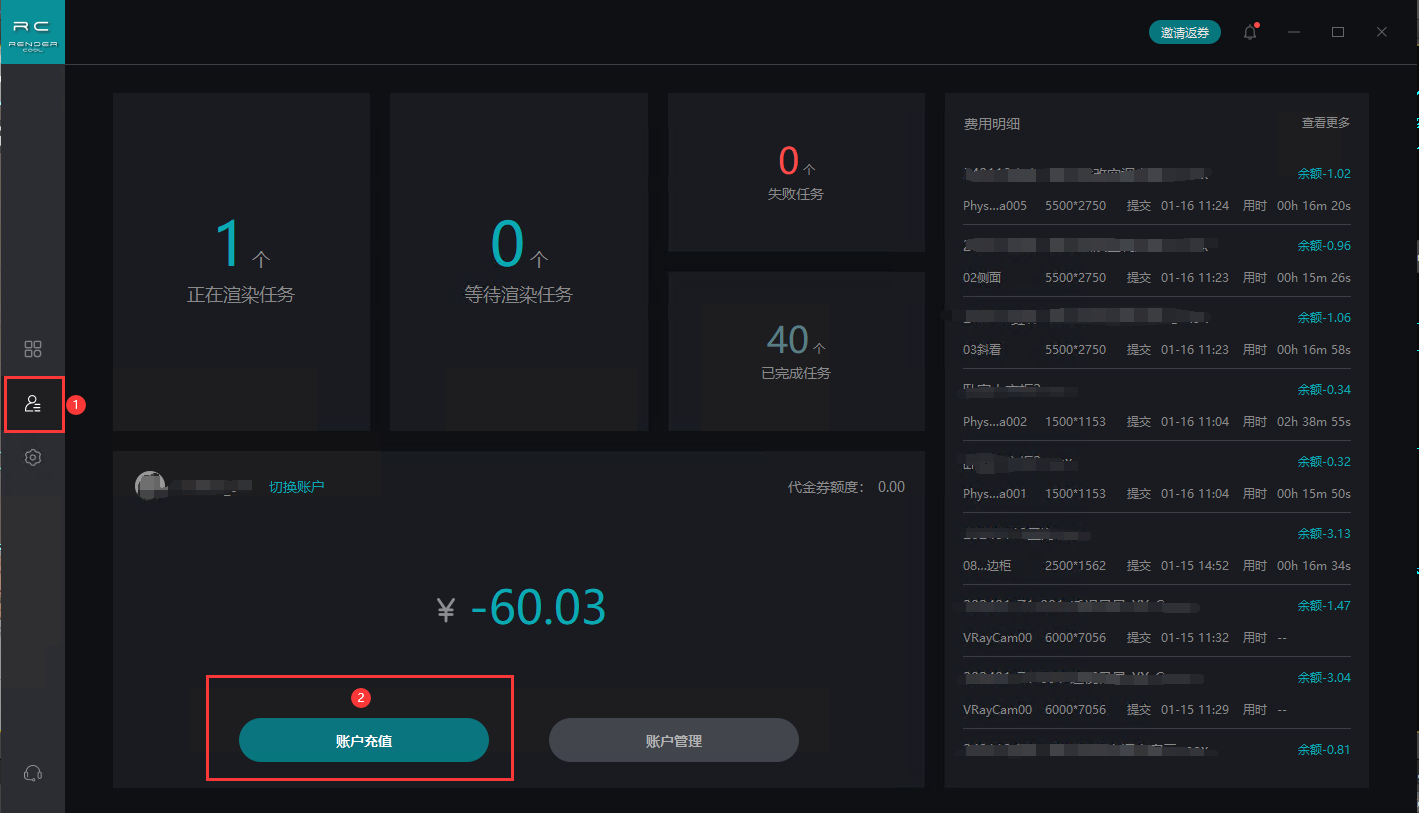The image size is (1419, 813).
Task: Click the 切换账户 switch account link
Action: point(296,487)
